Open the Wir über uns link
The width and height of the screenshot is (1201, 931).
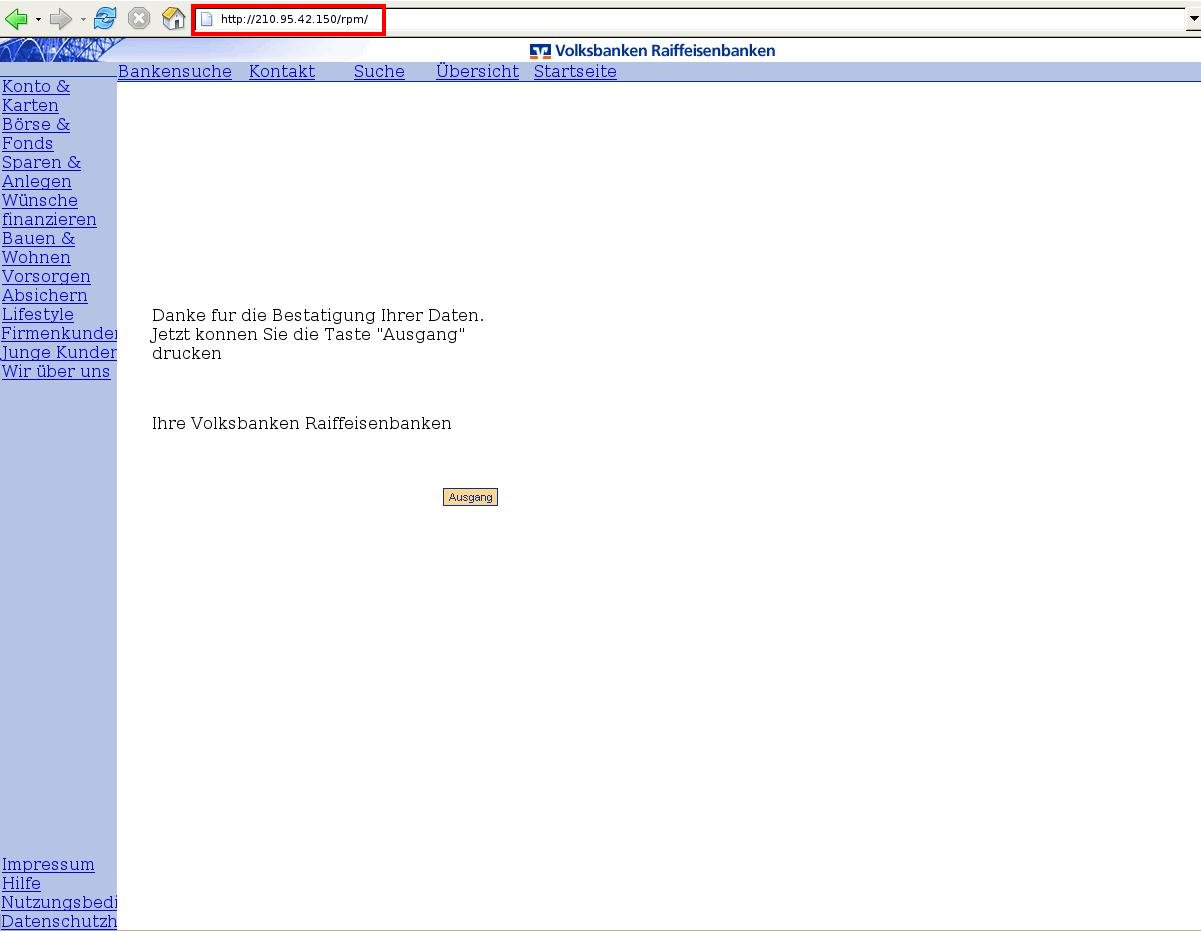[56, 372]
